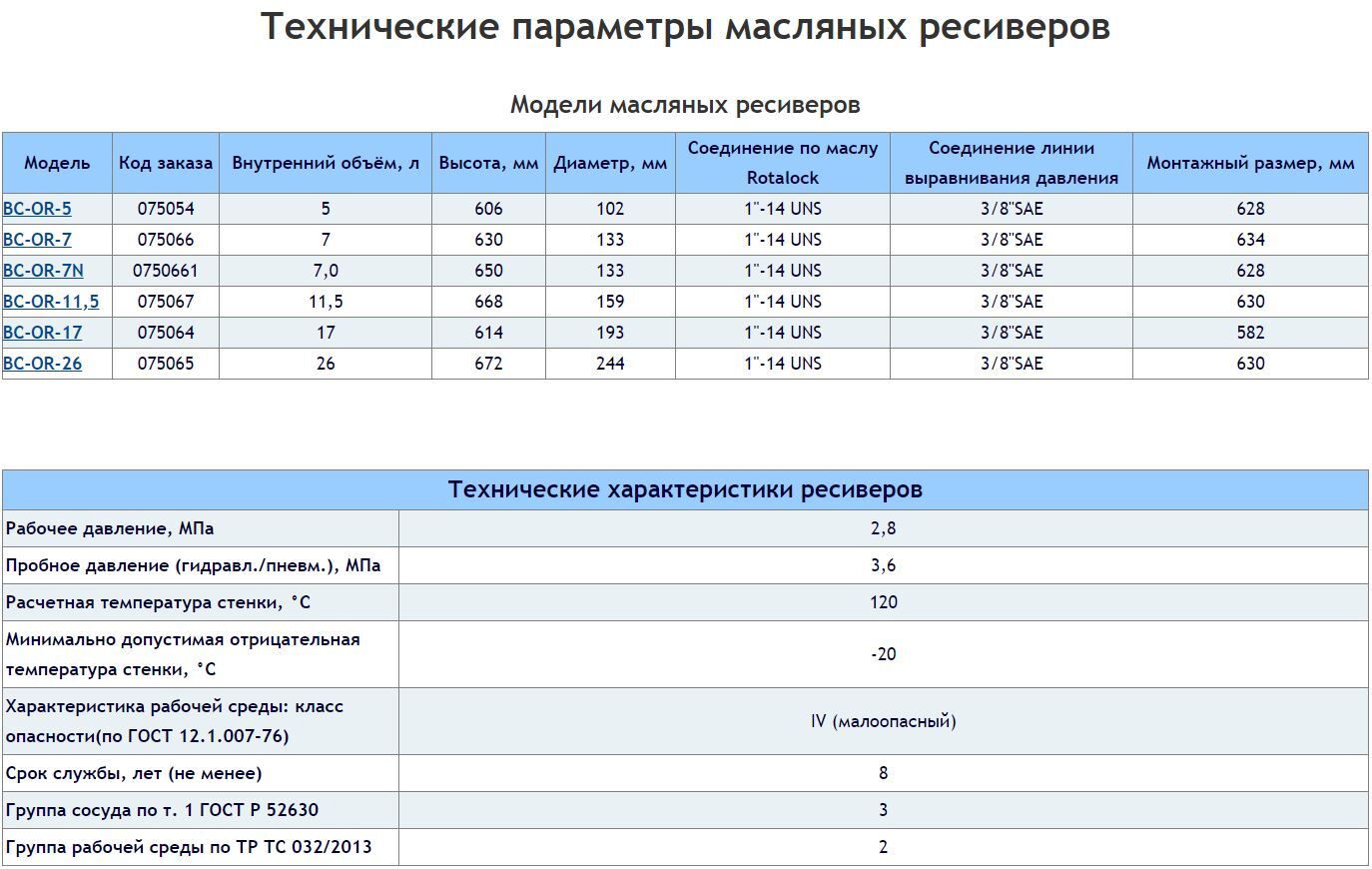Viewport: 1372px width, 869px height.
Task: Click the 'Соединение линии выравнивания давления' header
Action: click(1012, 163)
